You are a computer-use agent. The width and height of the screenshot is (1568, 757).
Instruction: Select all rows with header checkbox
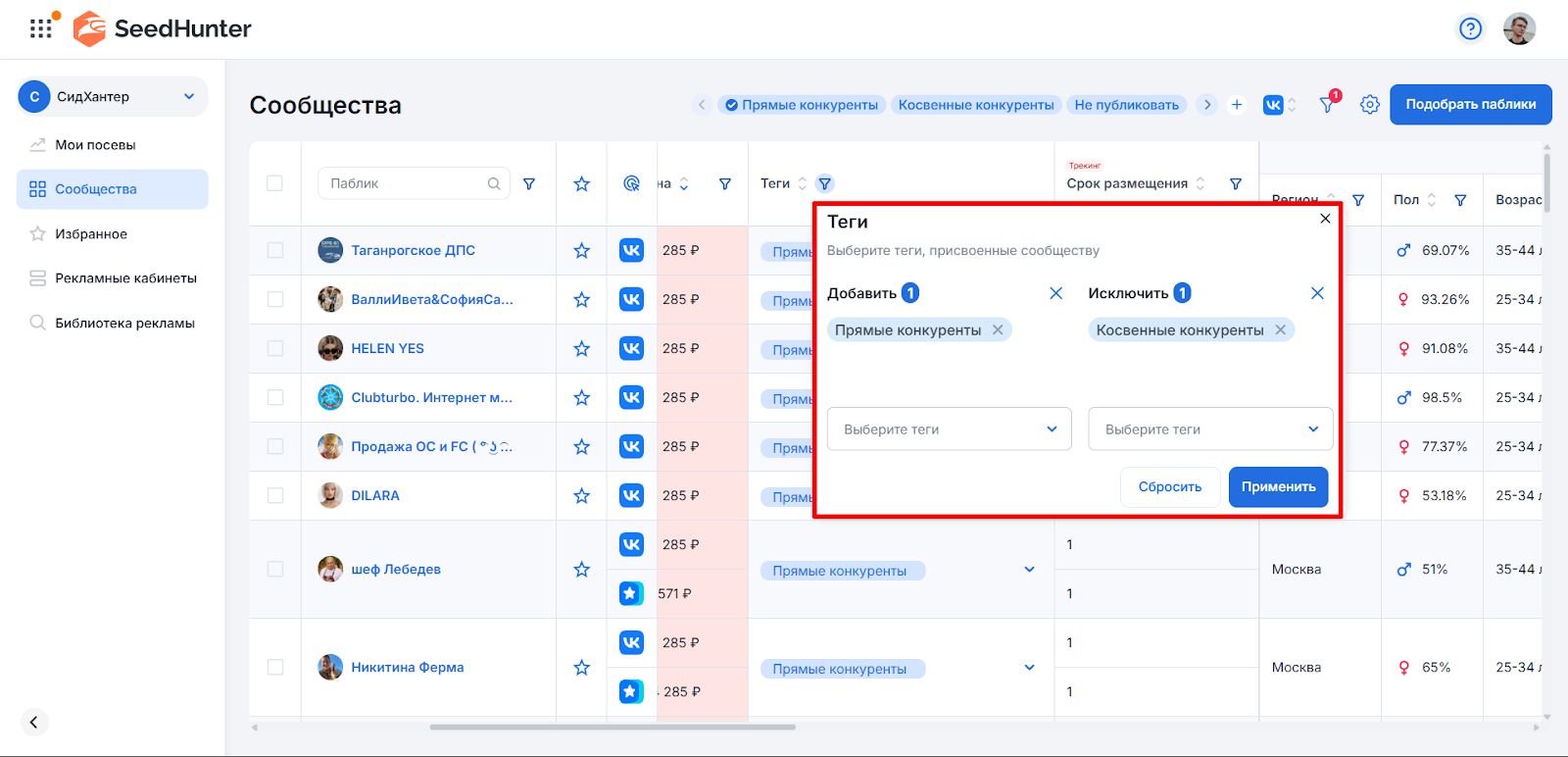coord(275,183)
